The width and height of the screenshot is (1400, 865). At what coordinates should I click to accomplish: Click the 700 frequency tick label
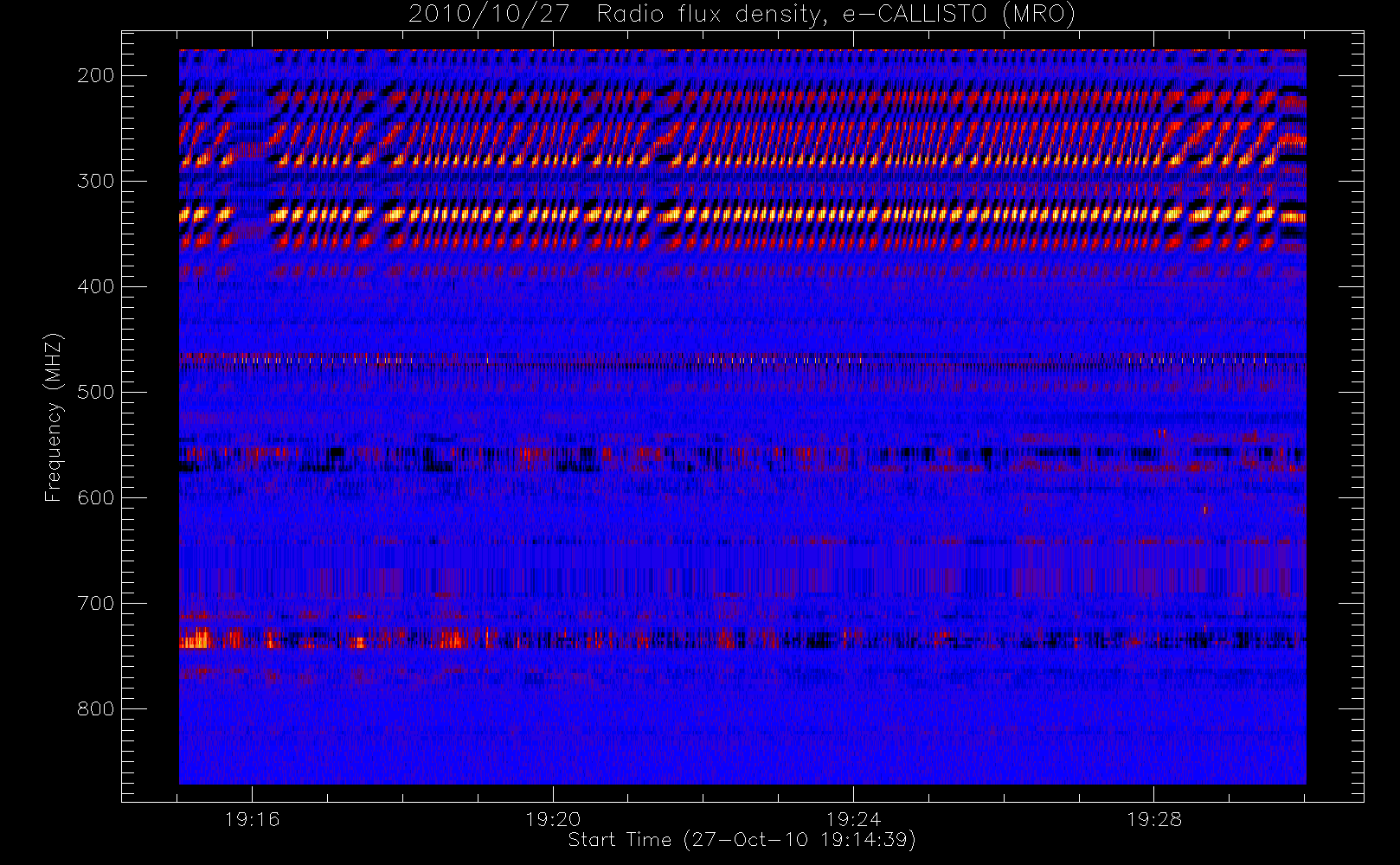click(x=96, y=603)
